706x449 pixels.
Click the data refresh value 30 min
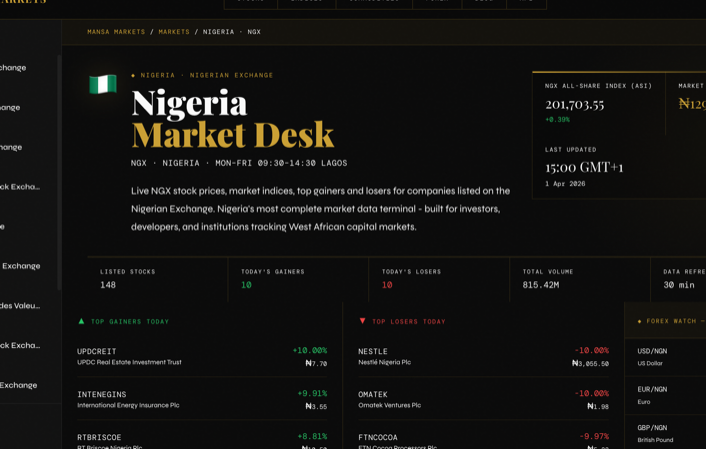pyautogui.click(x=679, y=285)
